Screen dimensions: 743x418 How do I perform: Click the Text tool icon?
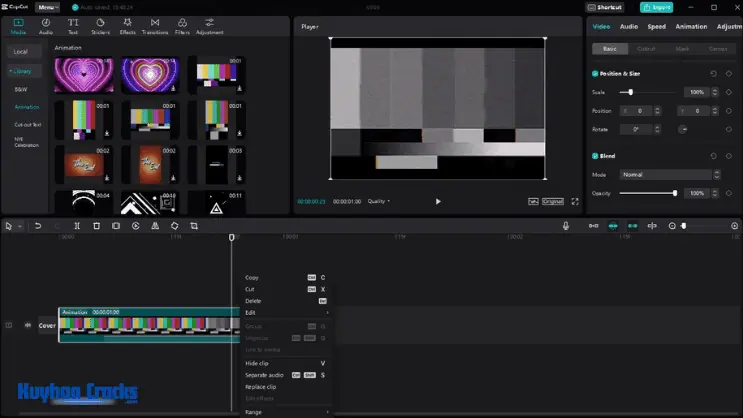73,25
